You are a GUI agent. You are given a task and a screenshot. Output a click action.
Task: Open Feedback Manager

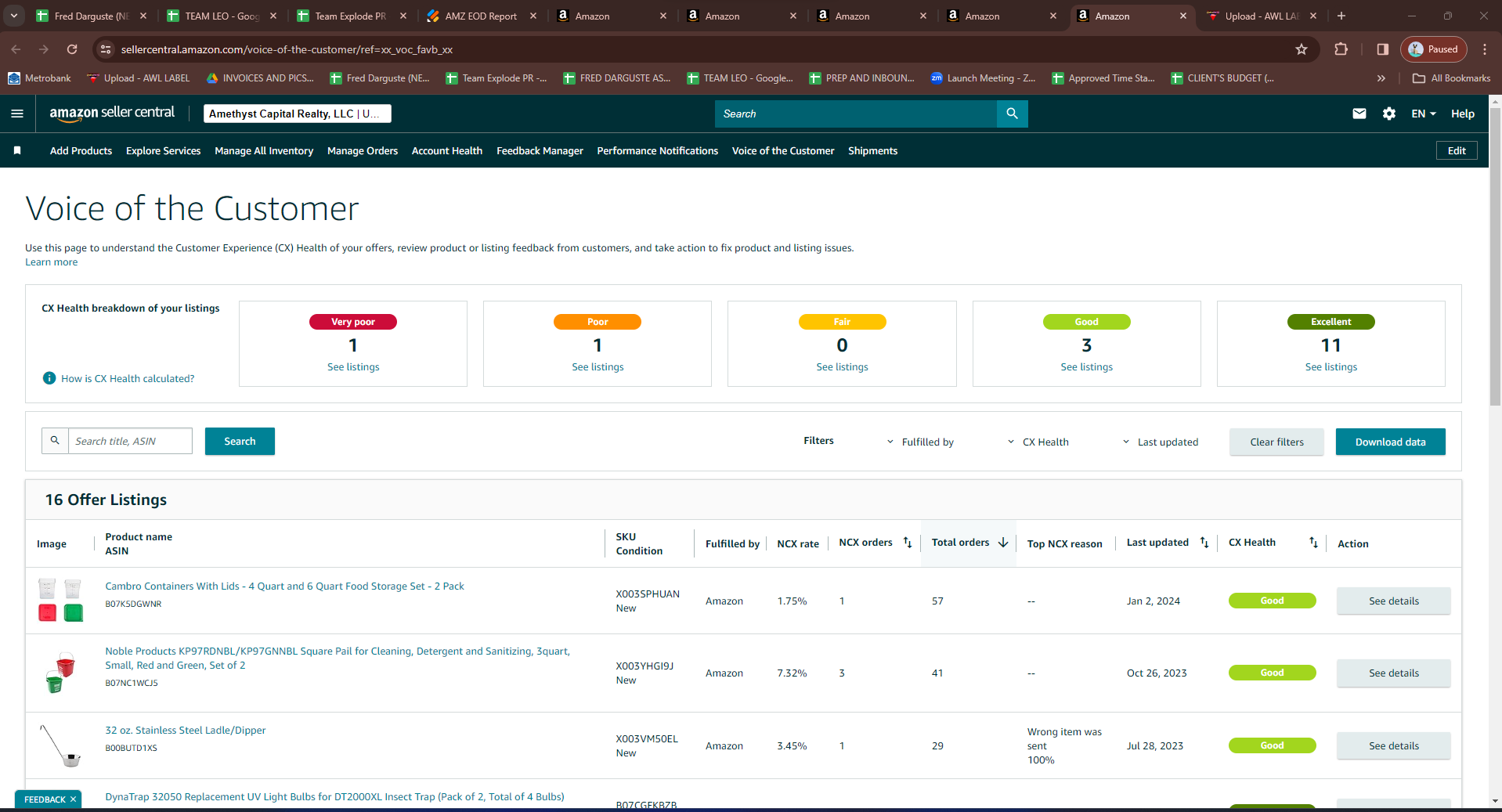(x=540, y=150)
